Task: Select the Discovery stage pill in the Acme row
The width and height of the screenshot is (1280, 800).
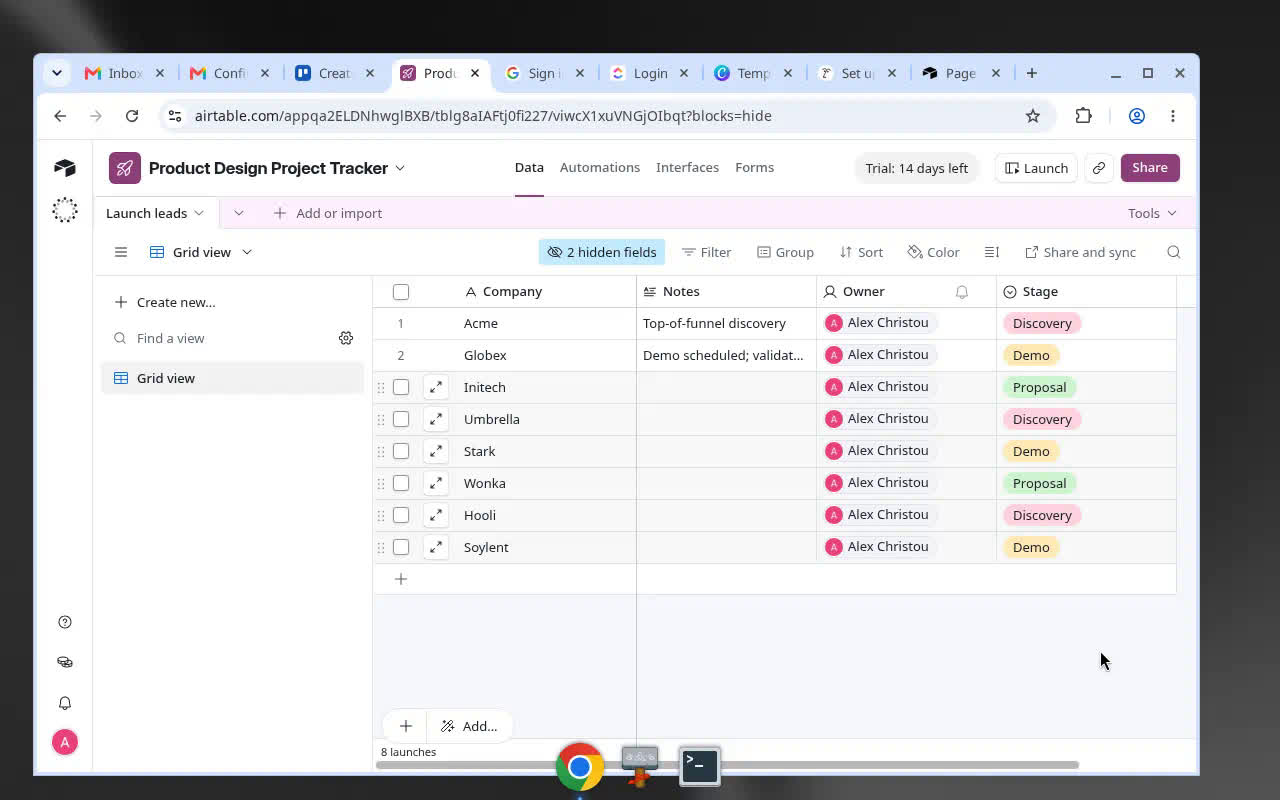Action: 1042,323
